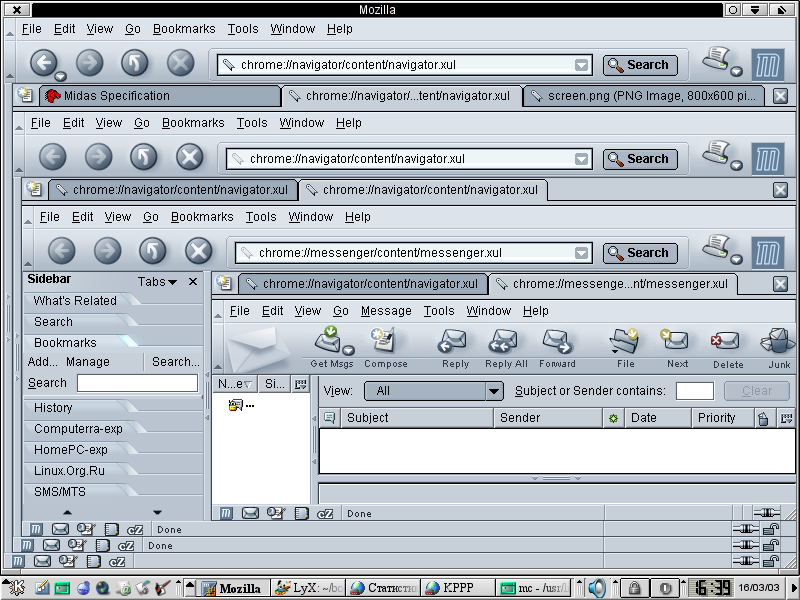
Task: Close the Sidebar with its X
Action: tap(193, 282)
